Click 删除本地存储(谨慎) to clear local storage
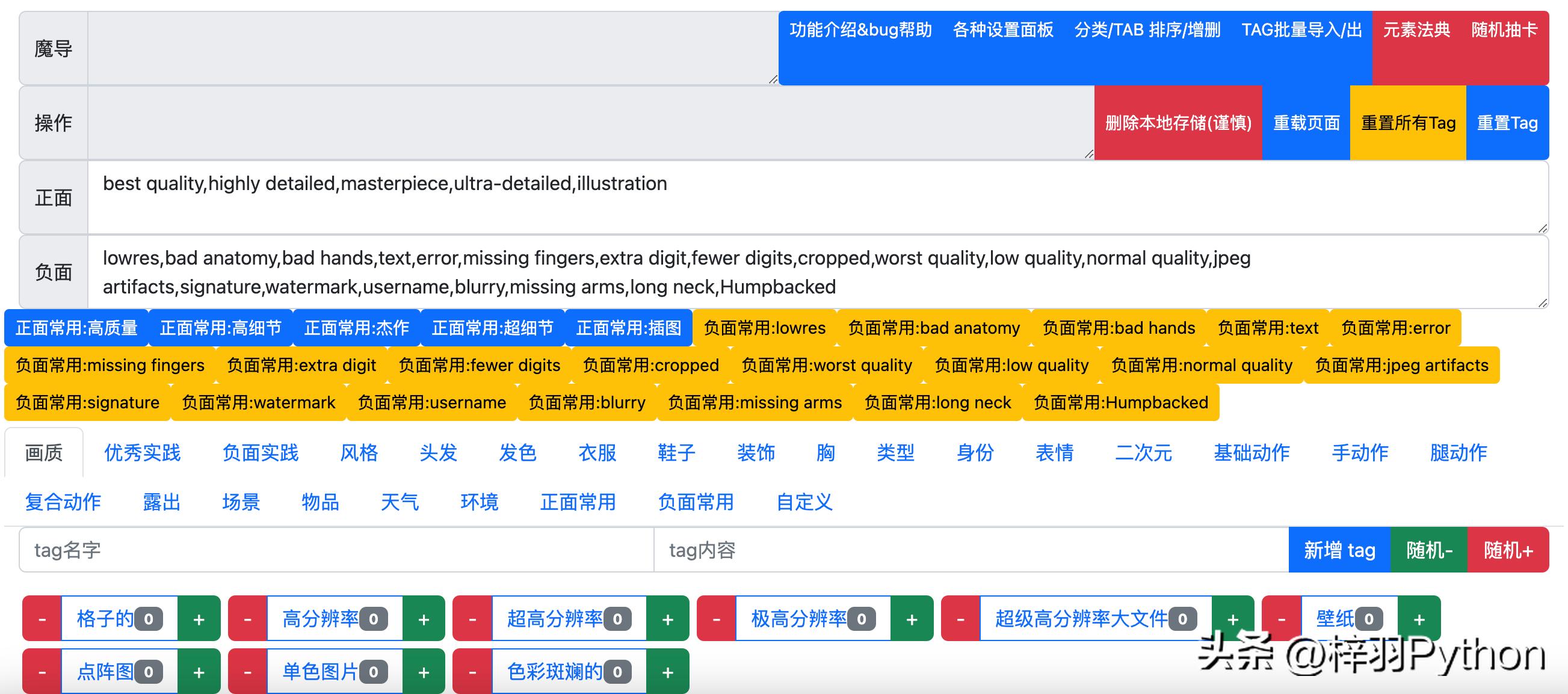 pyautogui.click(x=1178, y=123)
